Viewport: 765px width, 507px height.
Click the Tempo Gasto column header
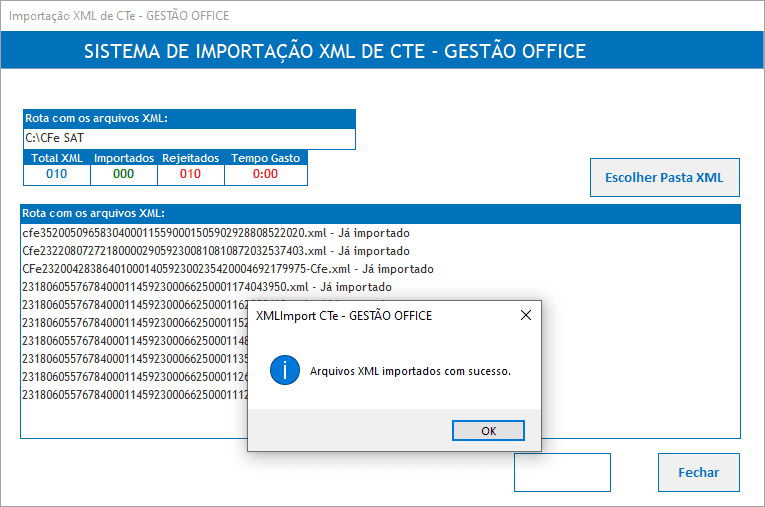265,158
